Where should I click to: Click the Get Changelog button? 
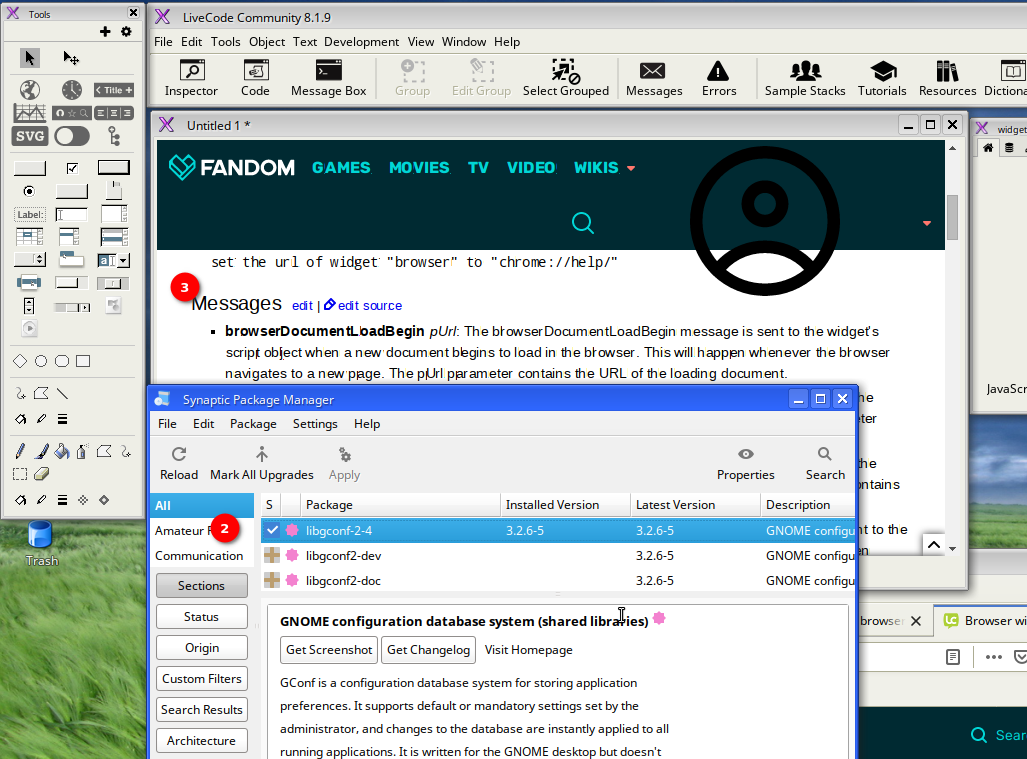pos(428,650)
